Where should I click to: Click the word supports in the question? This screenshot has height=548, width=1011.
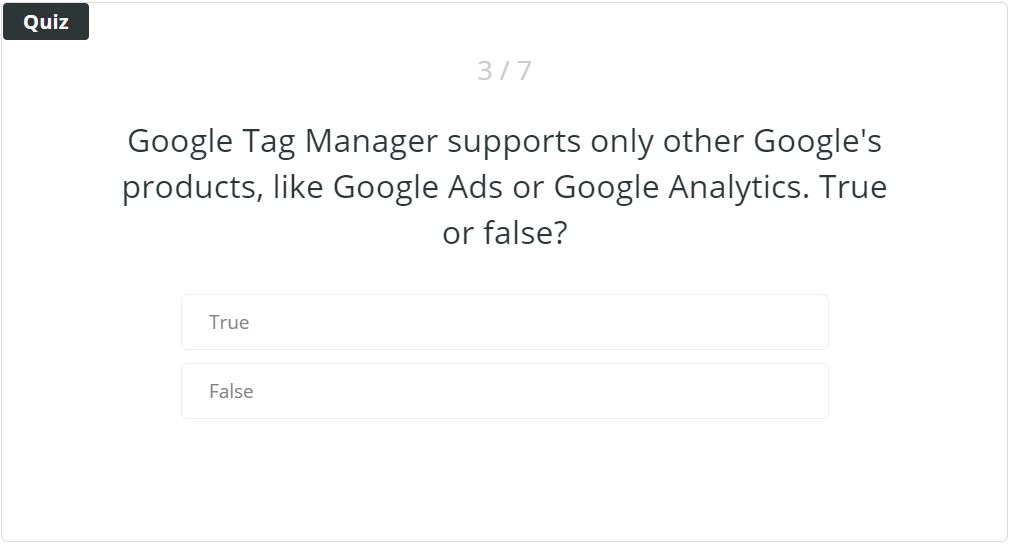(x=514, y=142)
